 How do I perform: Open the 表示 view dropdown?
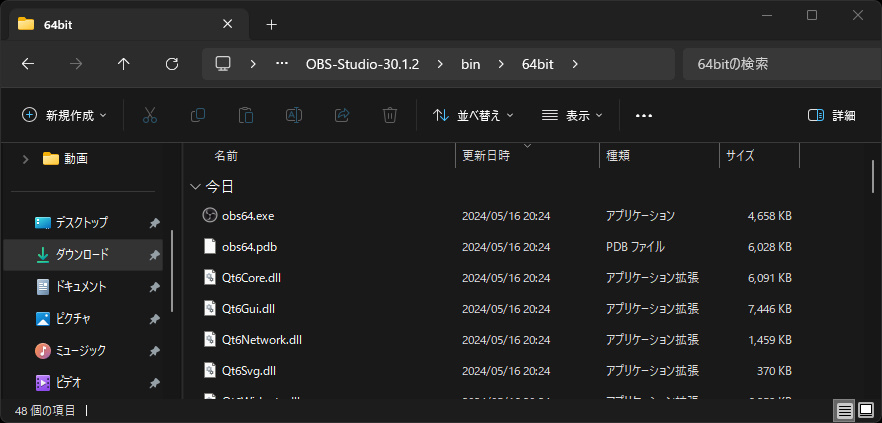[x=572, y=115]
